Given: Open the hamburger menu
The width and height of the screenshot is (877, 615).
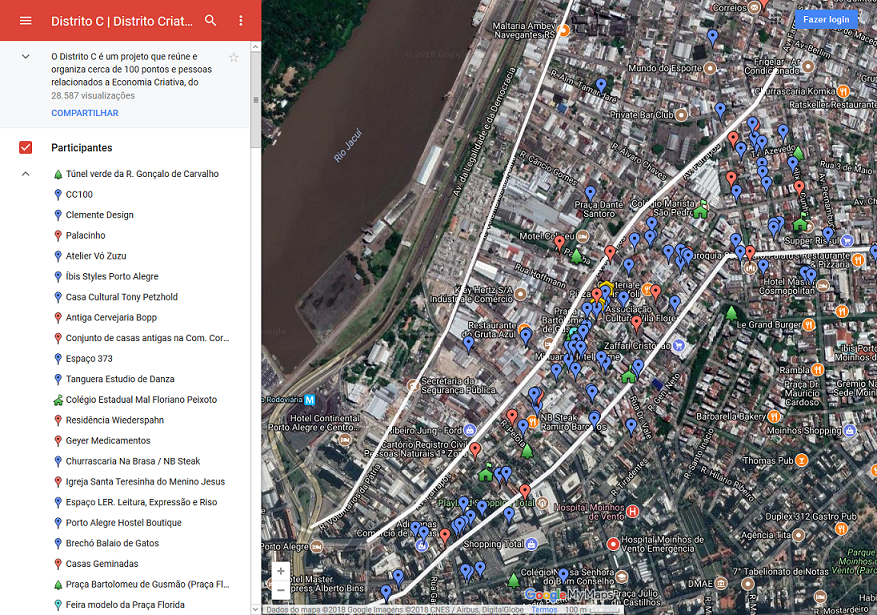Looking at the screenshot, I should pos(26,21).
